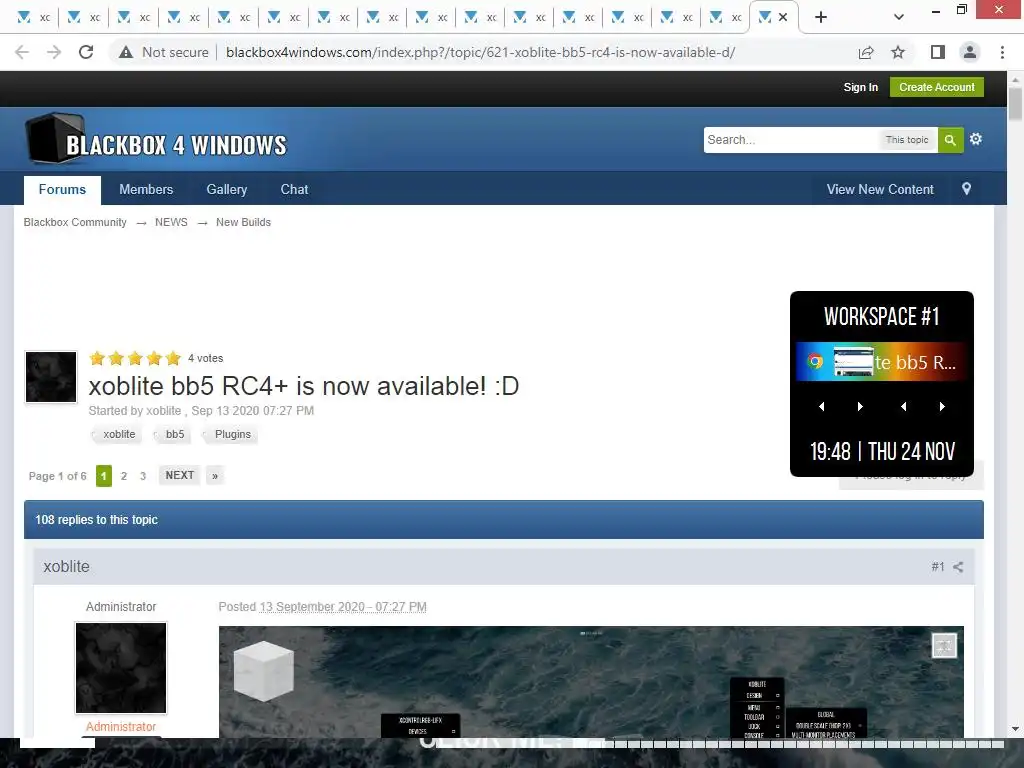Go back to previous page
The height and width of the screenshot is (768, 1024).
(x=22, y=52)
